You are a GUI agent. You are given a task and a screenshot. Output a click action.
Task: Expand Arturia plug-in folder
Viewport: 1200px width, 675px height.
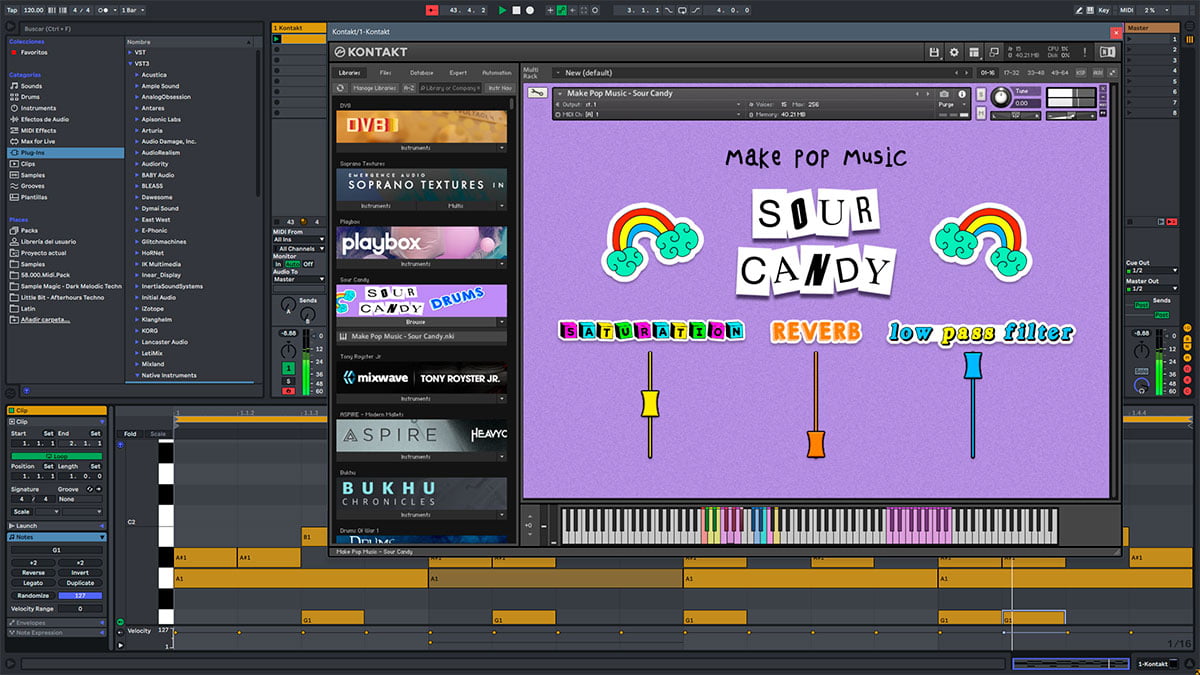[x=139, y=130]
